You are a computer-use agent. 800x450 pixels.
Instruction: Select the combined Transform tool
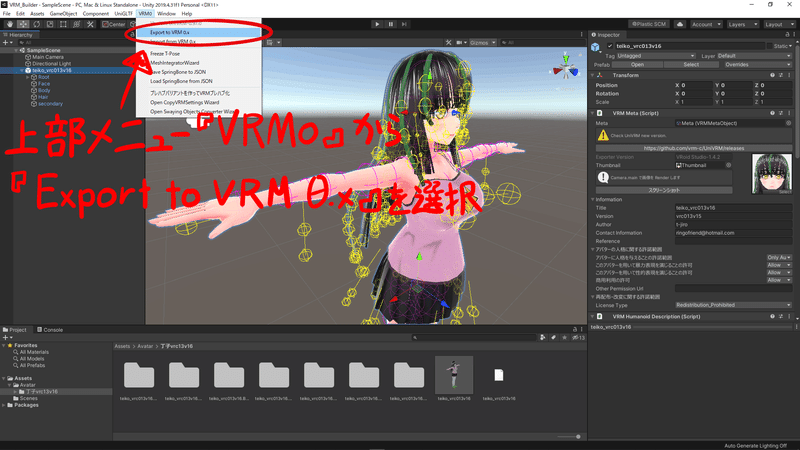click(x=76, y=24)
